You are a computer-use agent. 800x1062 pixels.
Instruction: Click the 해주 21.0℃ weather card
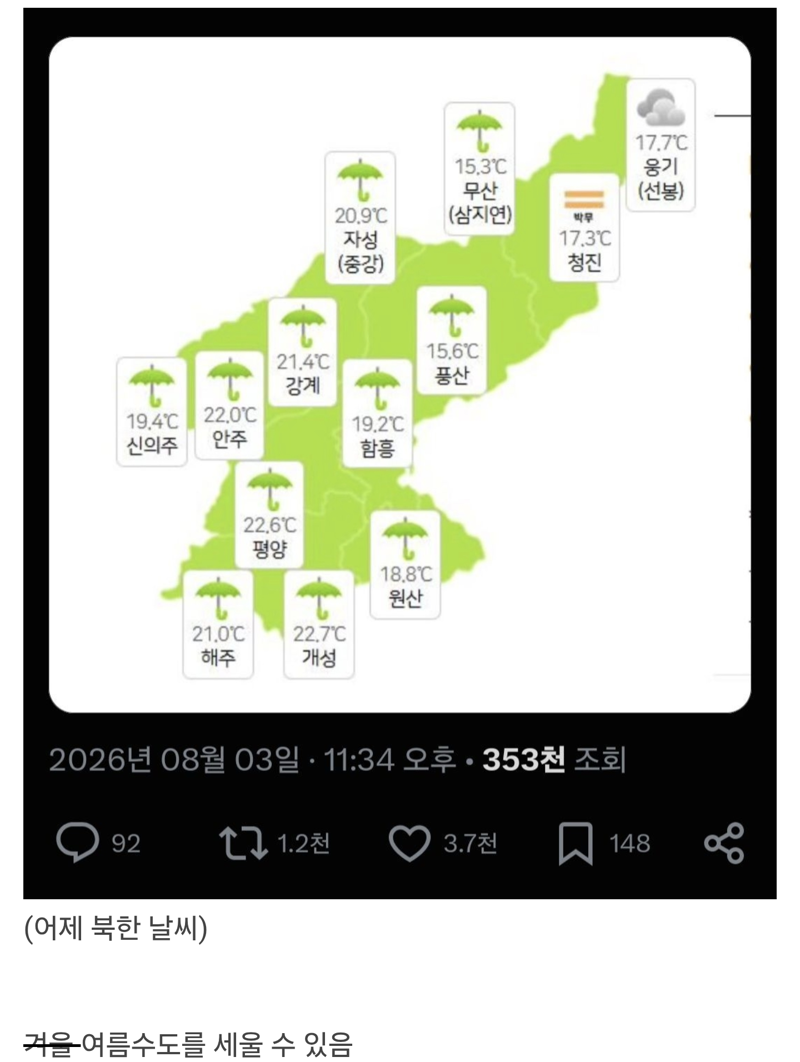[x=218, y=624]
